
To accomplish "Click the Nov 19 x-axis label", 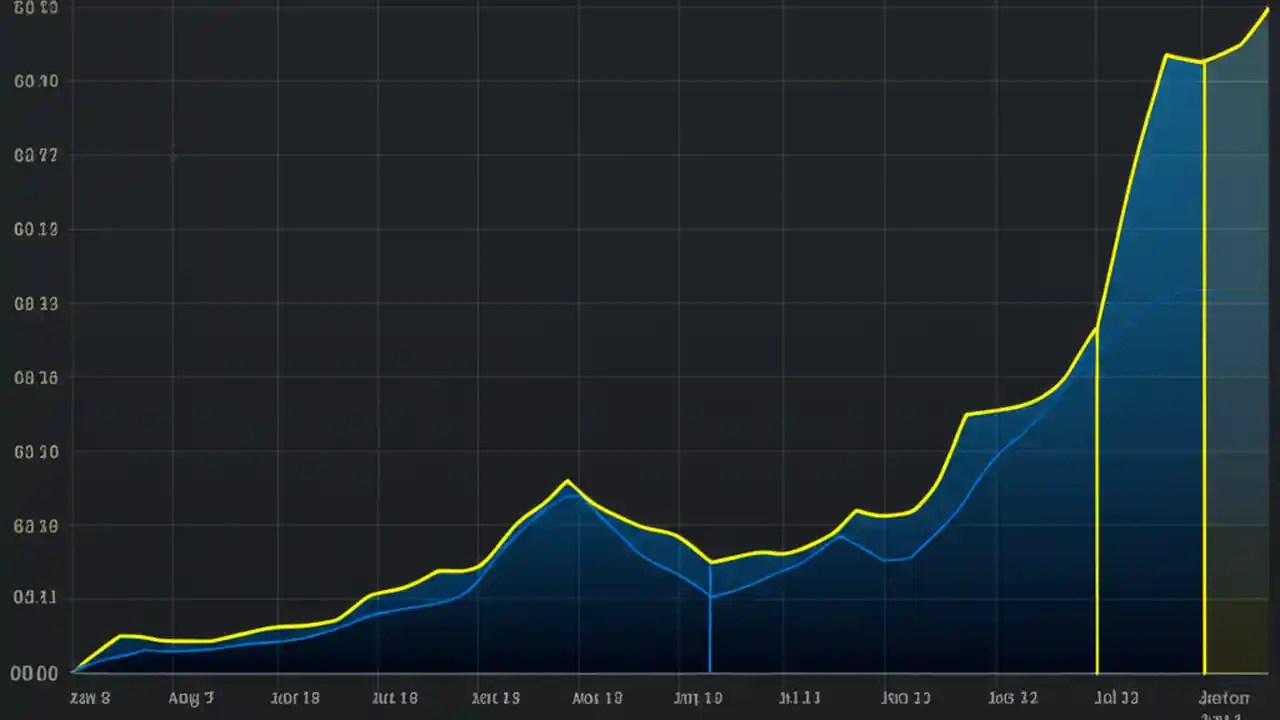I will tap(597, 698).
